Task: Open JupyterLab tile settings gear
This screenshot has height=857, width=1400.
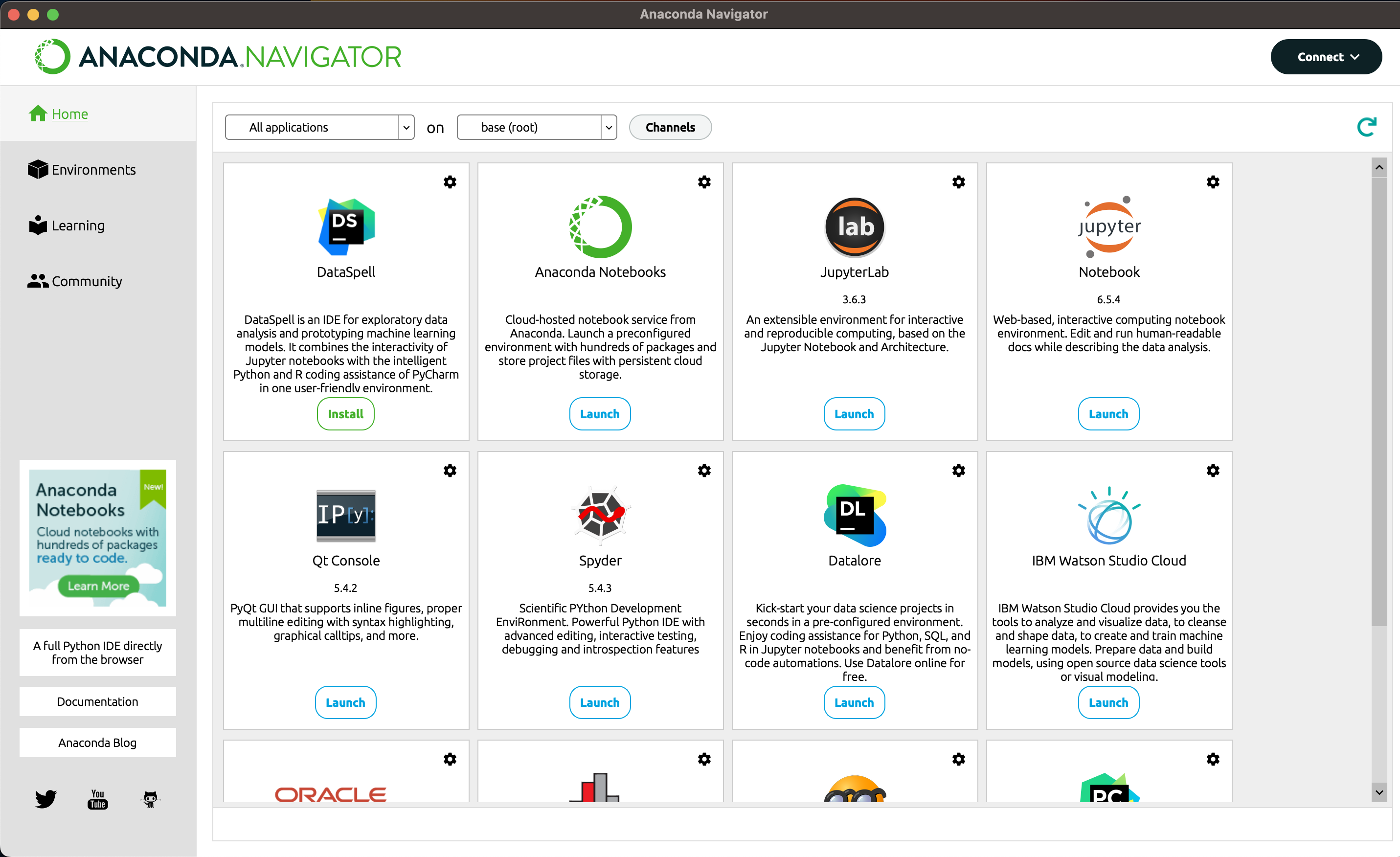Action: coord(958,182)
